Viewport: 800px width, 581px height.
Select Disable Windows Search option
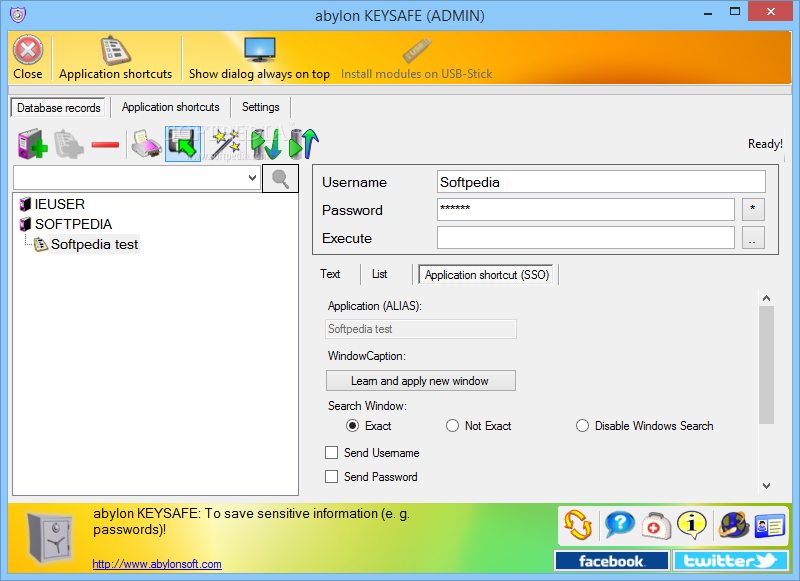click(582, 425)
